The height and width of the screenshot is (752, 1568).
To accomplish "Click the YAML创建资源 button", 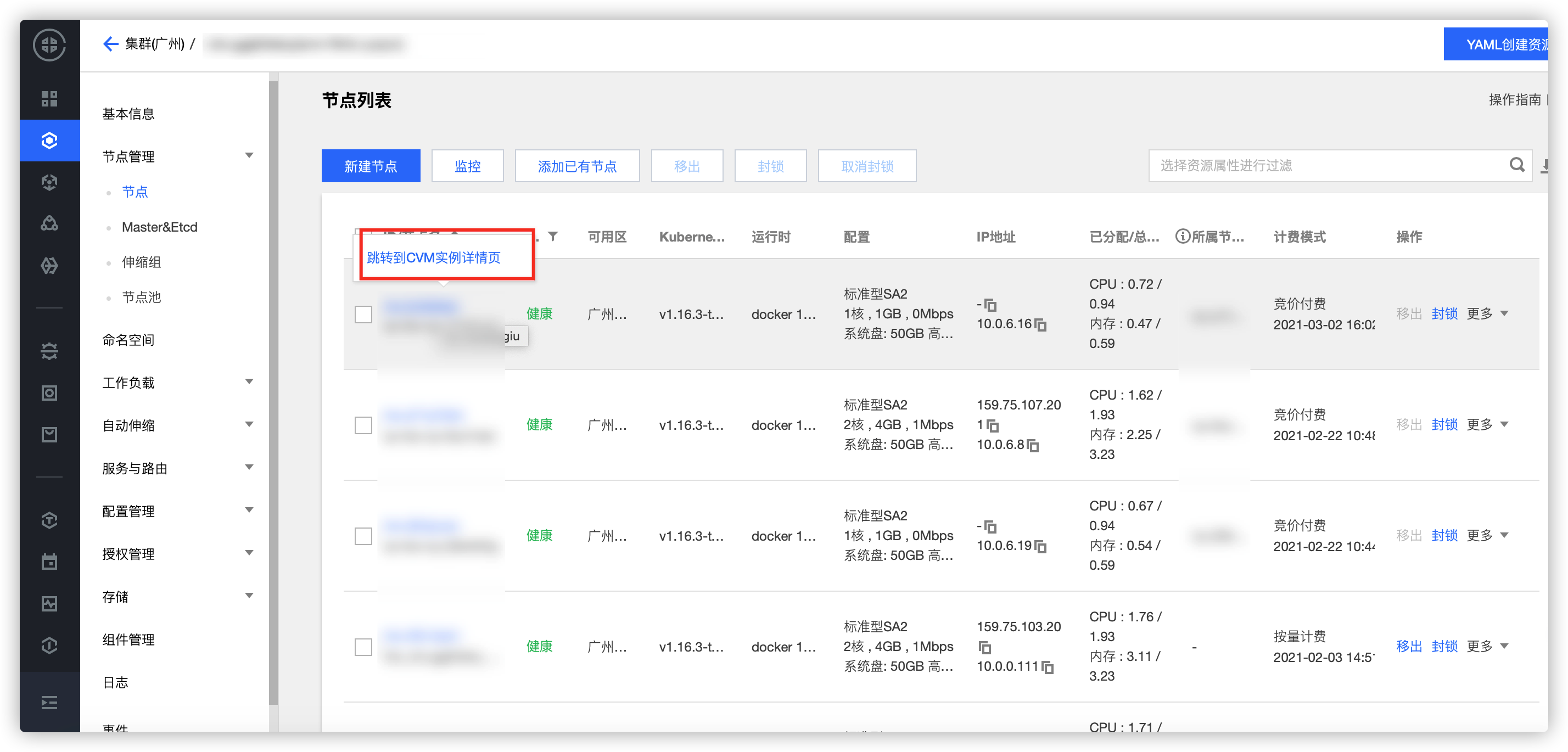I will pos(1496,44).
